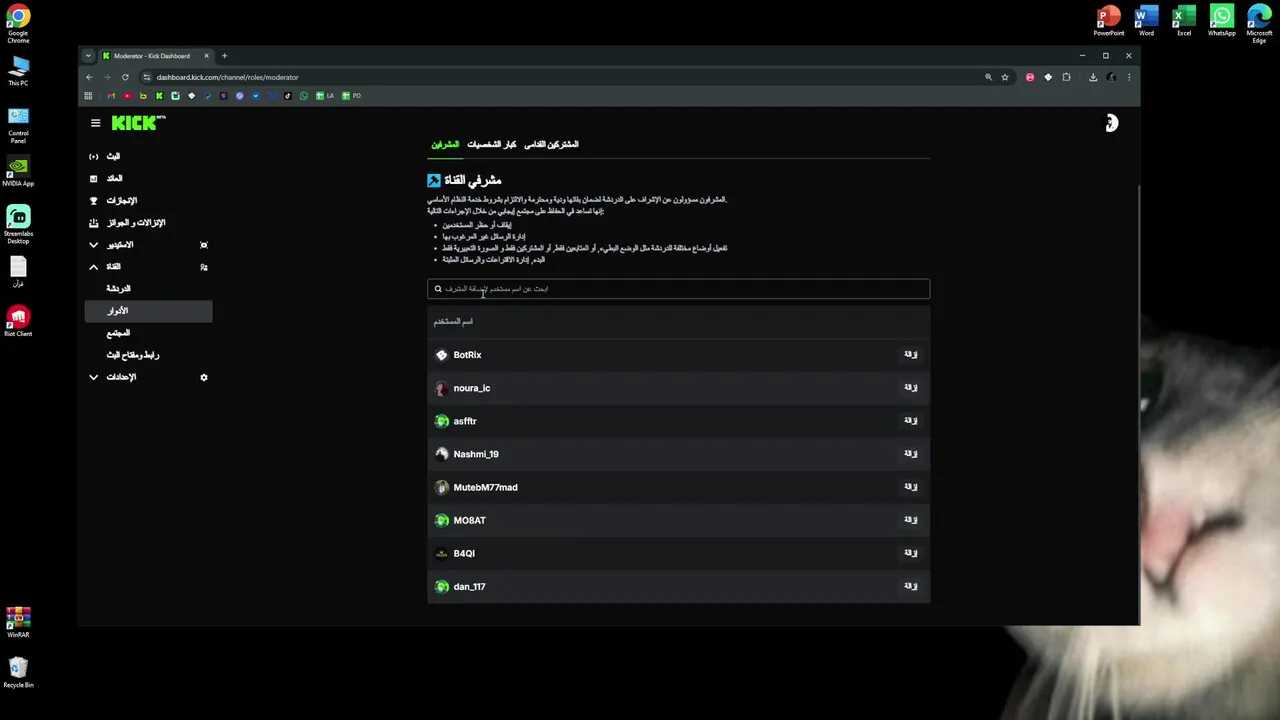Image resolution: width=1280 pixels, height=720 pixels.
Task: Open a new browser tab
Action: (224, 56)
